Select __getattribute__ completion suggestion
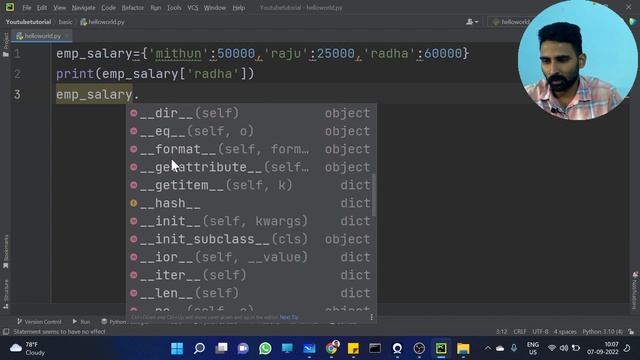 [x=251, y=167]
